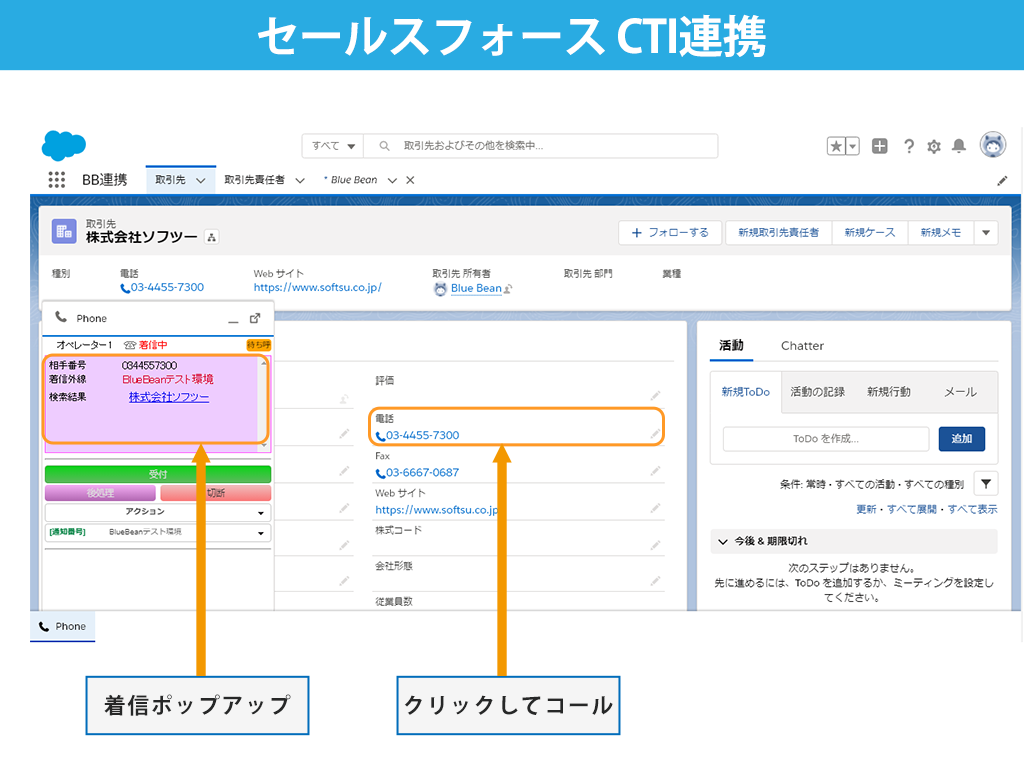Click the Favorites star icon

point(836,146)
